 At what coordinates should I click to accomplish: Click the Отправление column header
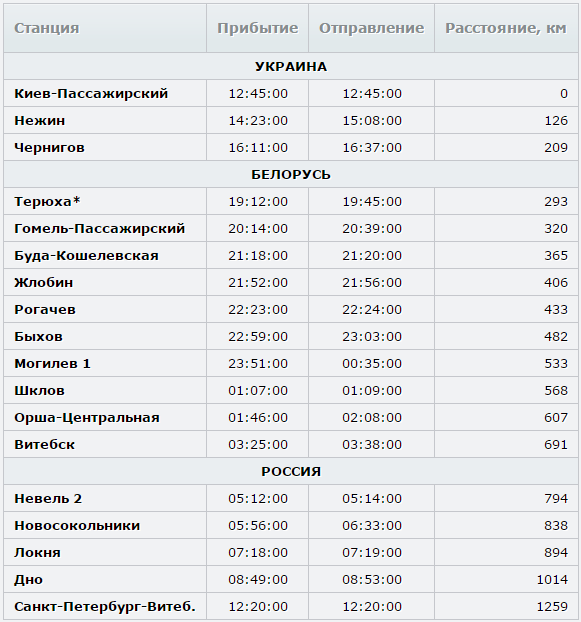point(372,28)
